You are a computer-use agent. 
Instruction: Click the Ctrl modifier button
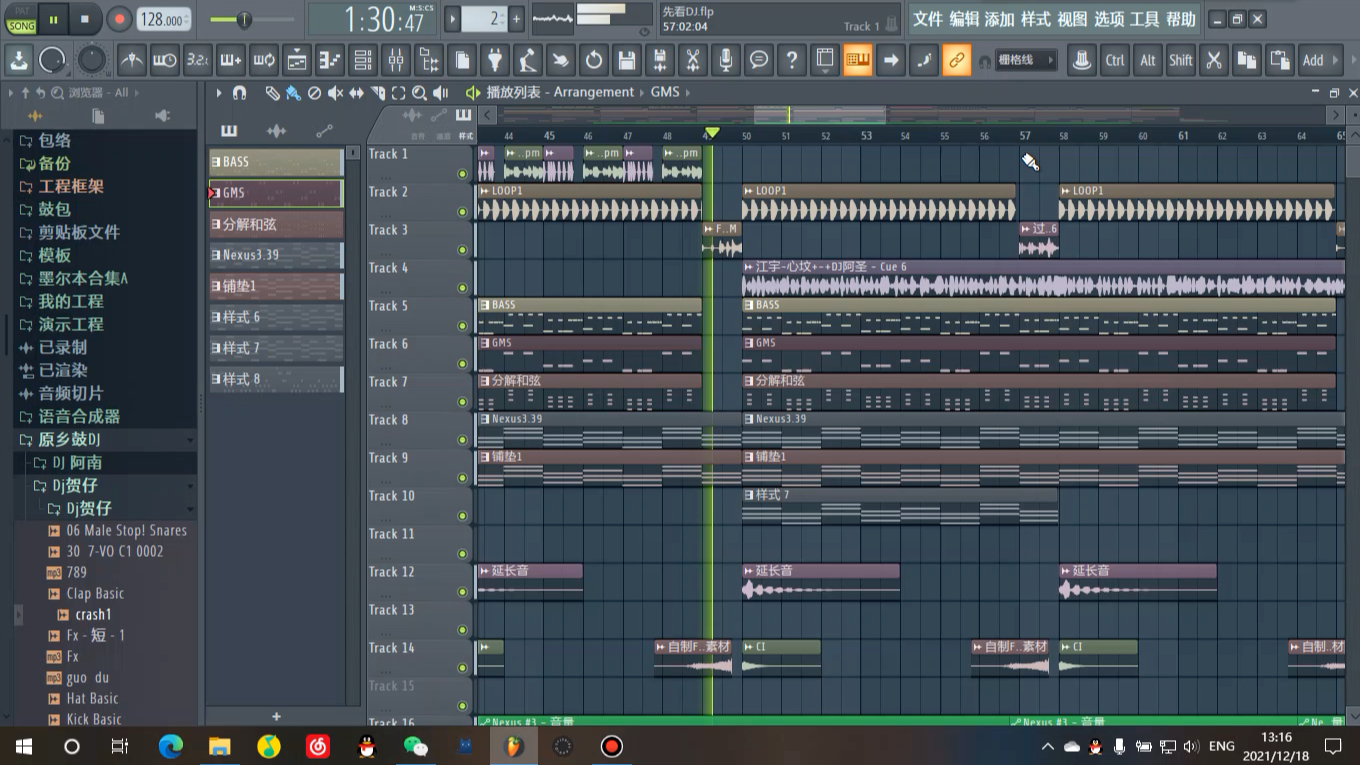(x=1115, y=60)
